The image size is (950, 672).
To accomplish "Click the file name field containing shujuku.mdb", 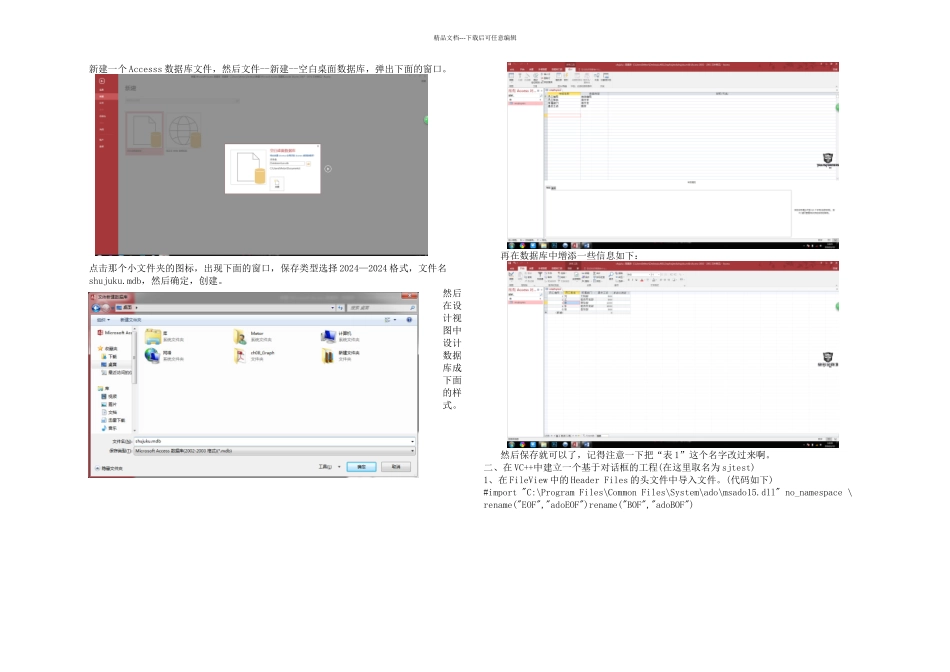I will click(274, 441).
